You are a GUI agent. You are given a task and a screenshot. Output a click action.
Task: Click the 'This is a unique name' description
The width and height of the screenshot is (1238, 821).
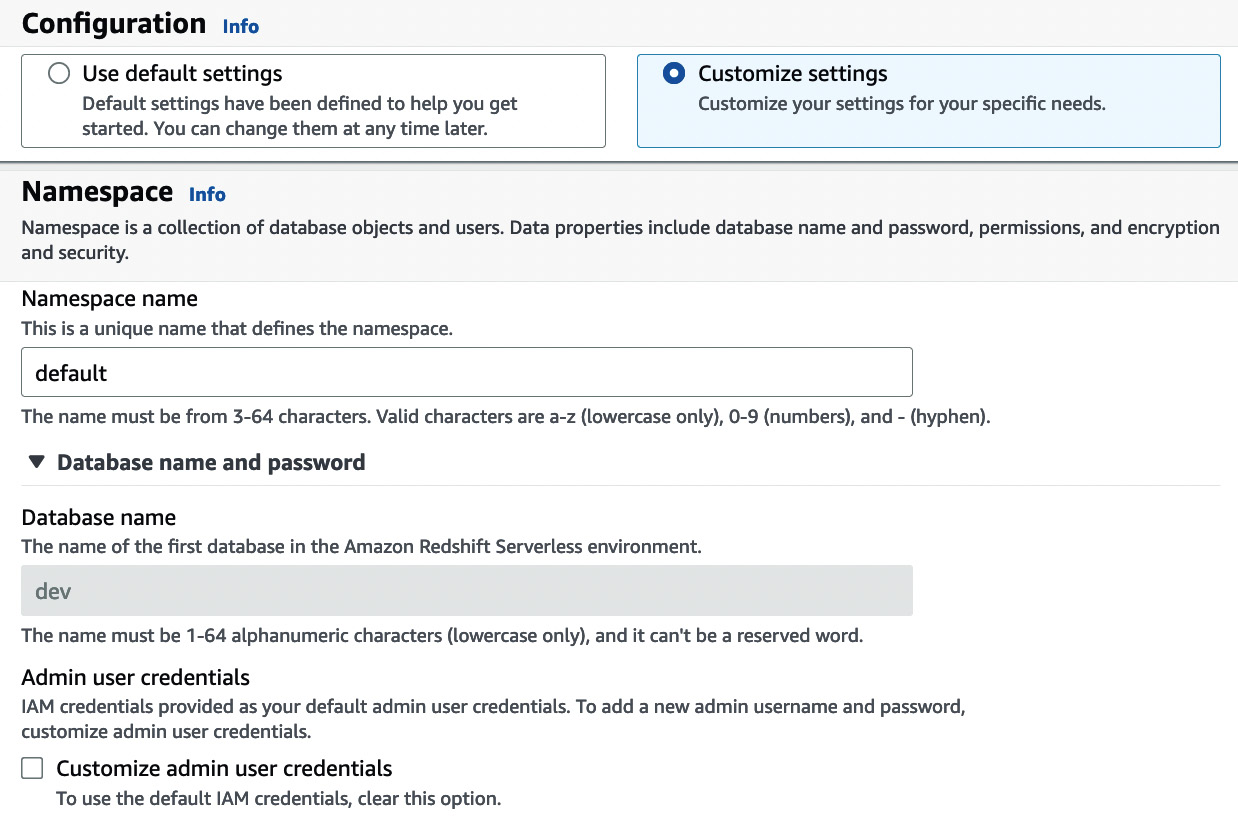pos(237,328)
